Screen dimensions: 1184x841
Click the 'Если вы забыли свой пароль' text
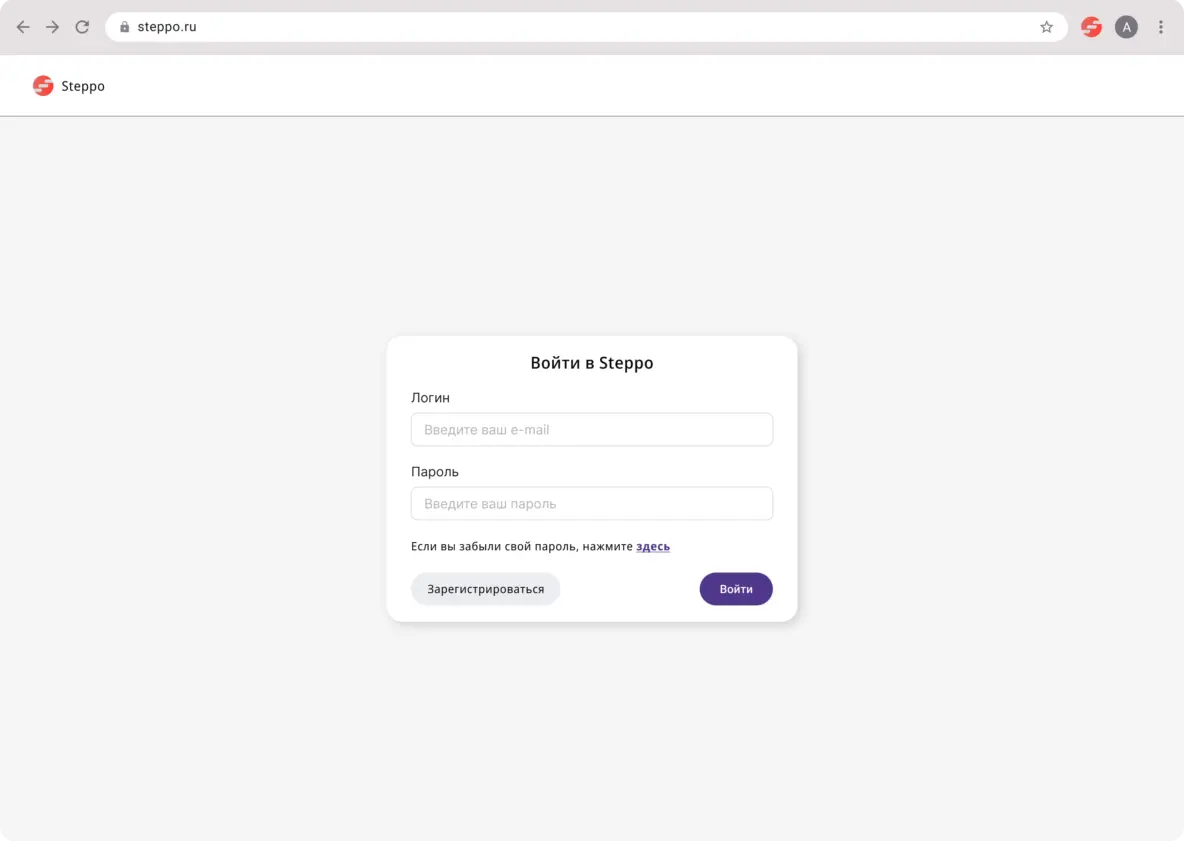click(x=520, y=547)
